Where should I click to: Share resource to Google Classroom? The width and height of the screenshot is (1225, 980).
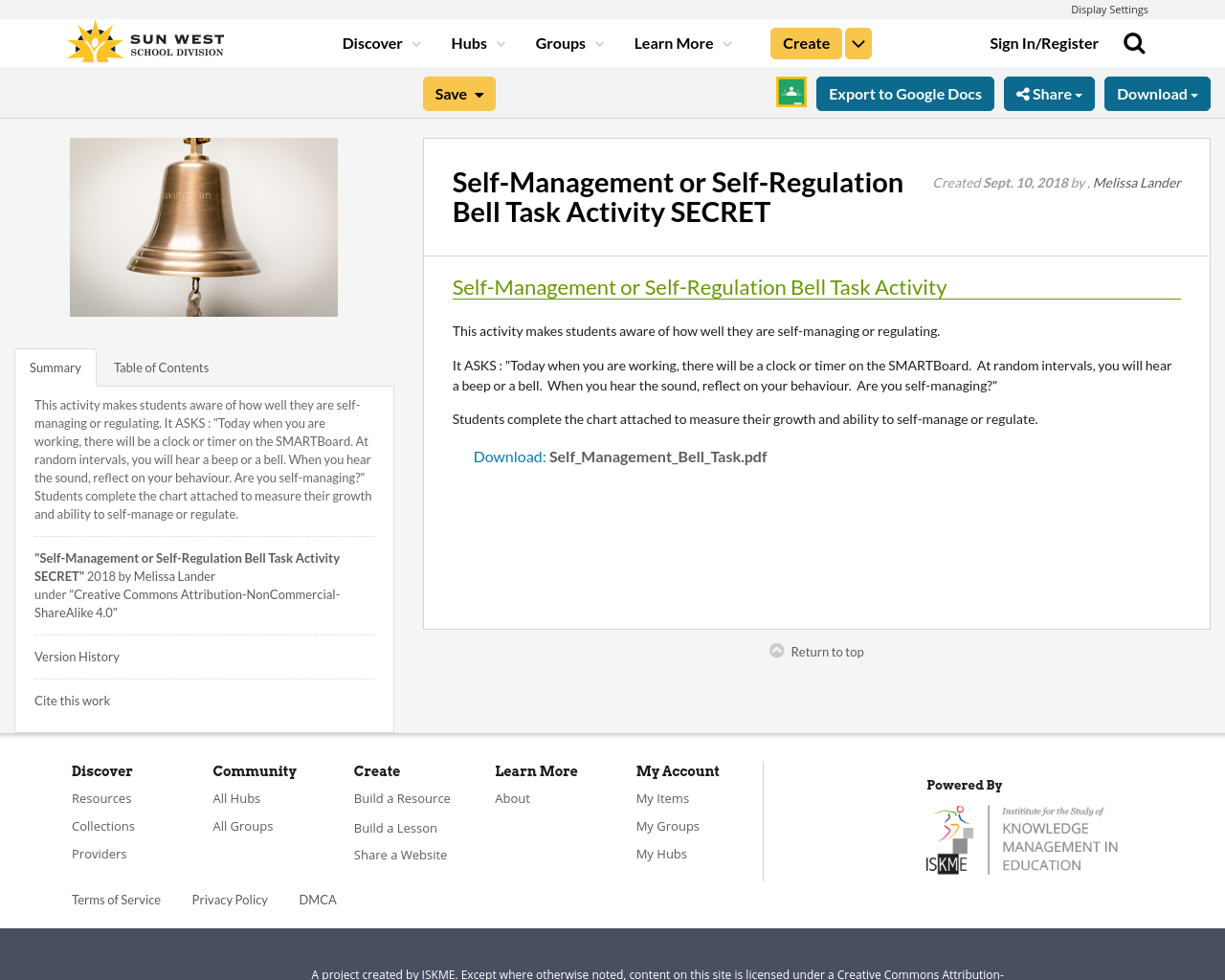pos(791,92)
